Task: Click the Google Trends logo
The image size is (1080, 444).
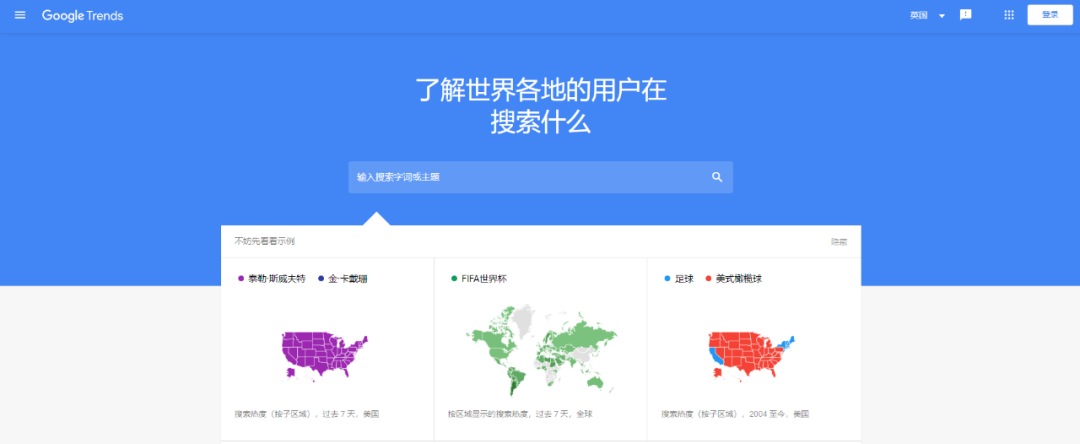Action: [83, 15]
